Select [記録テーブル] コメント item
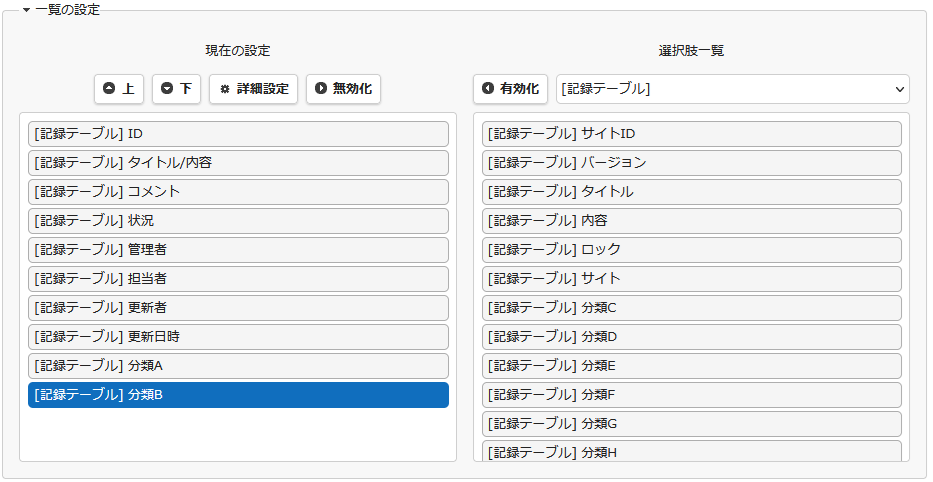 coord(238,192)
